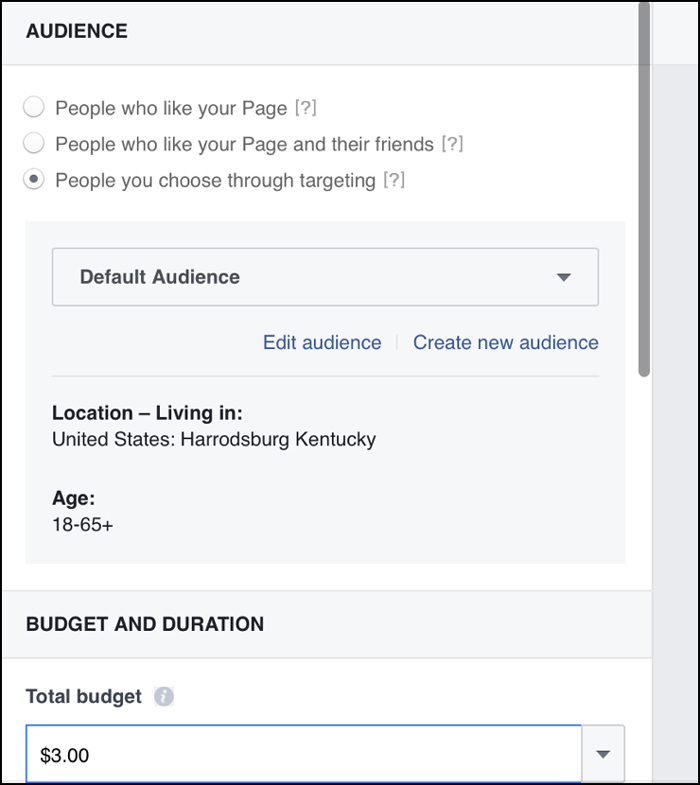
Task: Choose 'People who like your Page and their friends'
Action: click(x=34, y=143)
